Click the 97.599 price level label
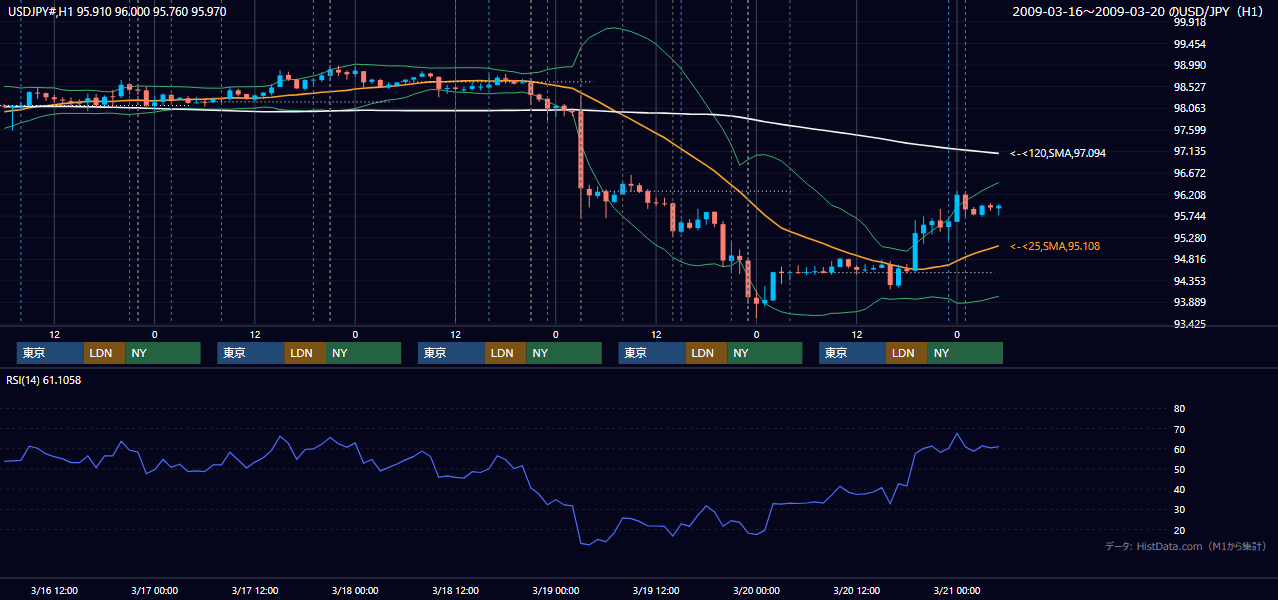 pyautogui.click(x=1189, y=130)
